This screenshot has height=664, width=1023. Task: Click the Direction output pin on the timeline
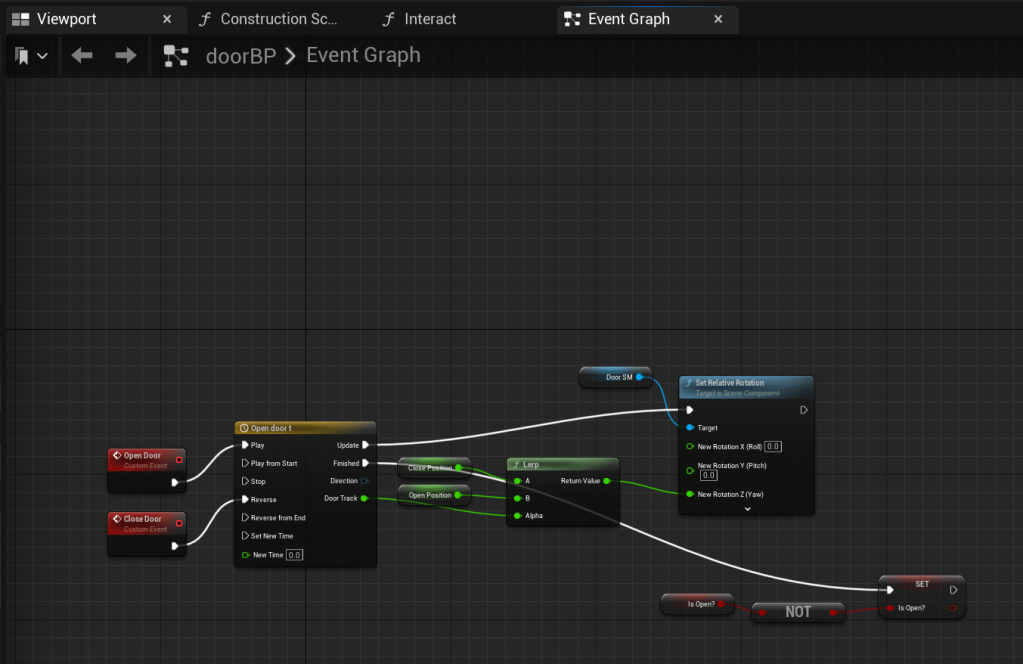(x=365, y=481)
